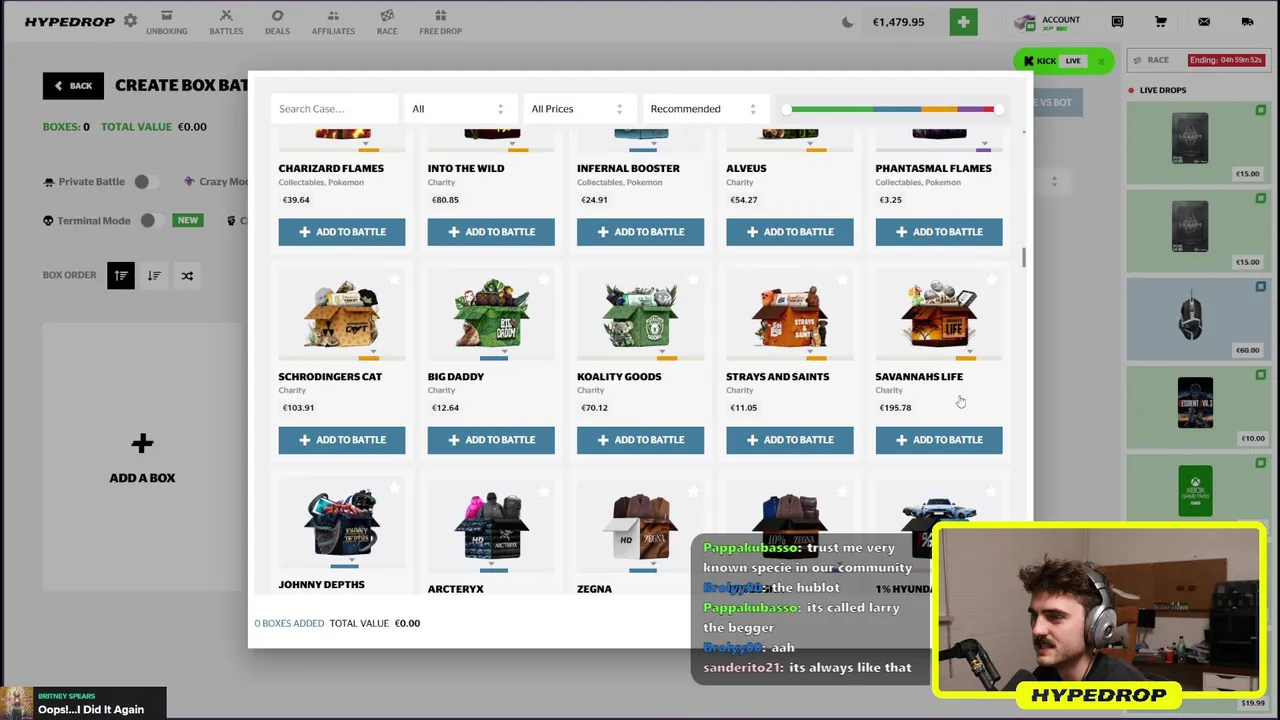The width and height of the screenshot is (1280, 720).
Task: Select shuffle box order icon
Action: point(187,275)
